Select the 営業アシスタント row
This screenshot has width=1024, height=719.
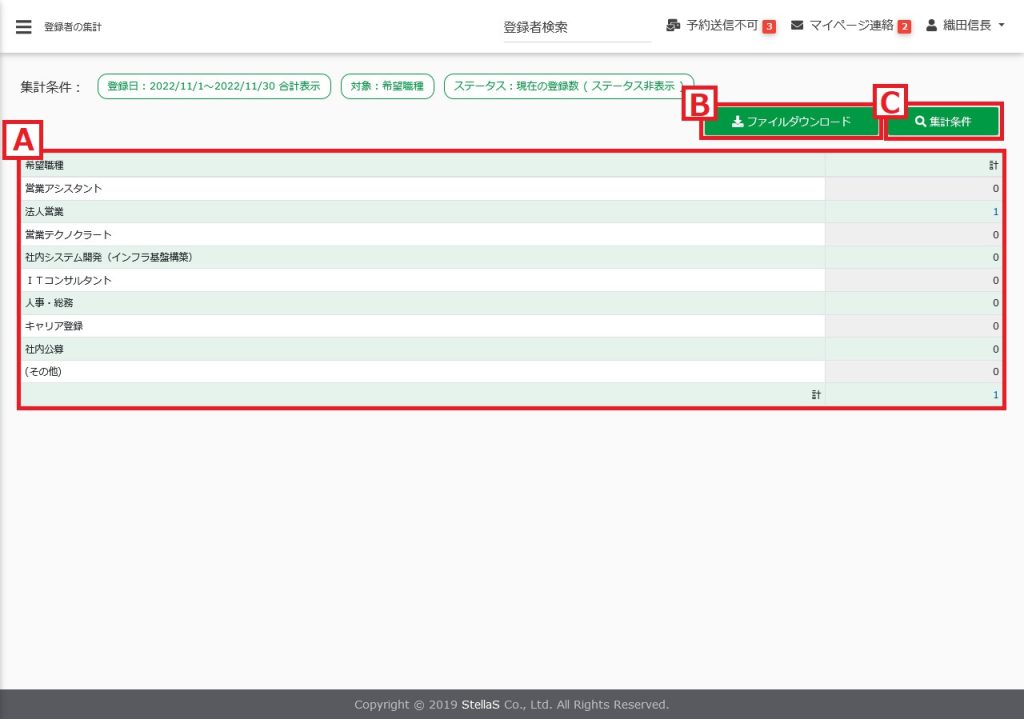coord(64,189)
